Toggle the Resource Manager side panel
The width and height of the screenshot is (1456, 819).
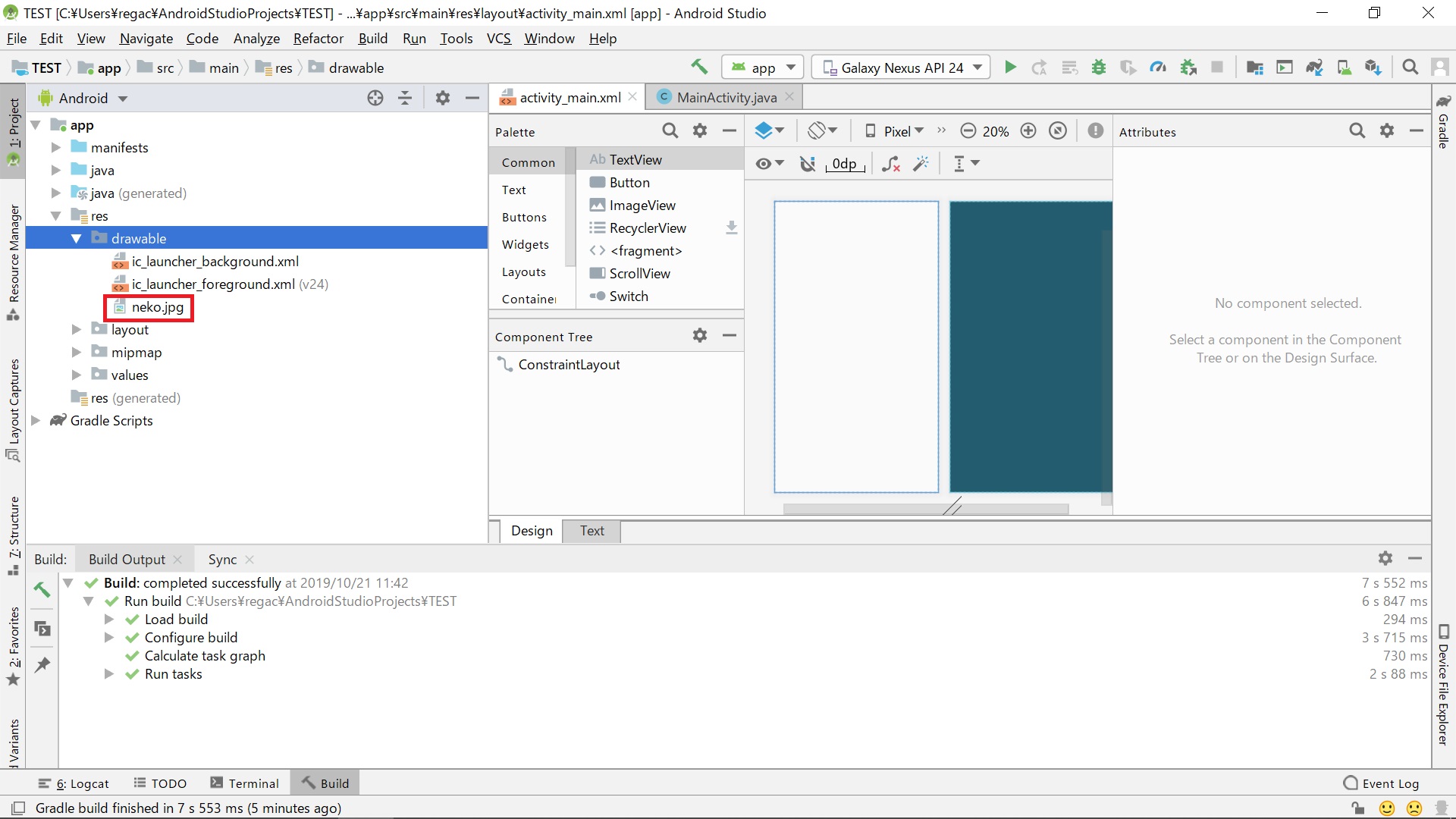(14, 263)
